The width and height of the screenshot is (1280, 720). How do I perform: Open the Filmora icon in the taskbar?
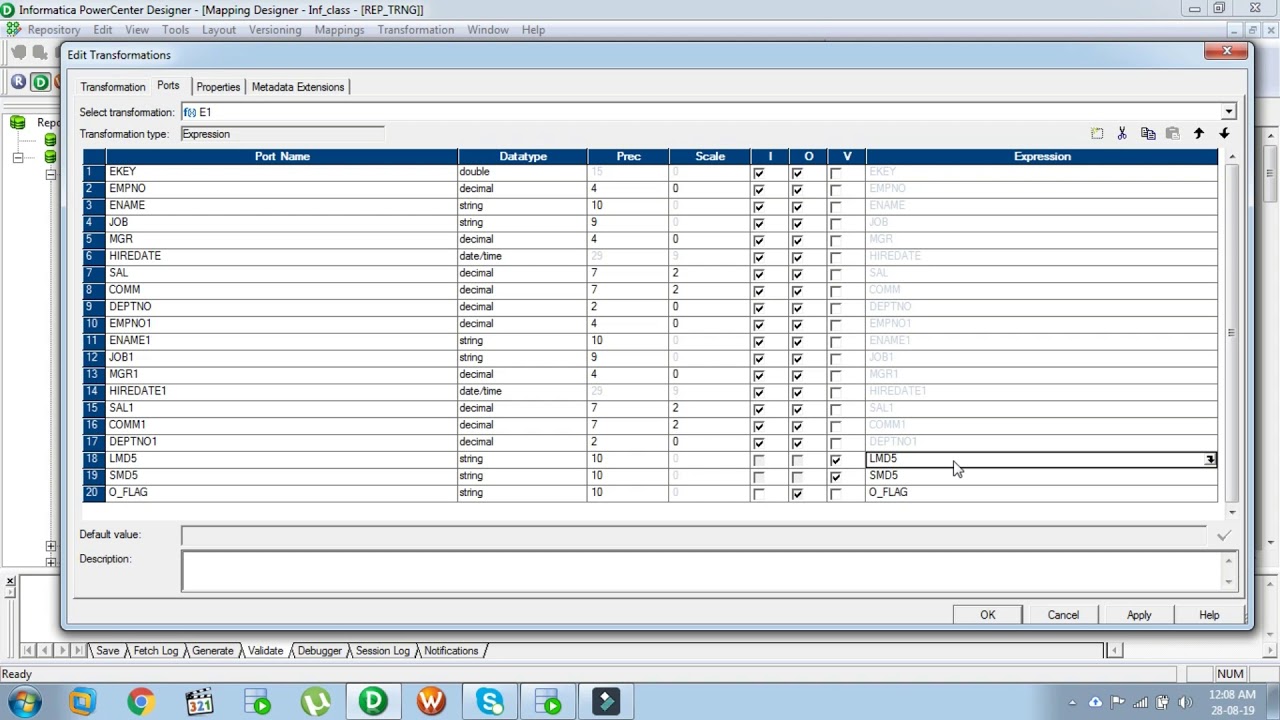click(606, 702)
